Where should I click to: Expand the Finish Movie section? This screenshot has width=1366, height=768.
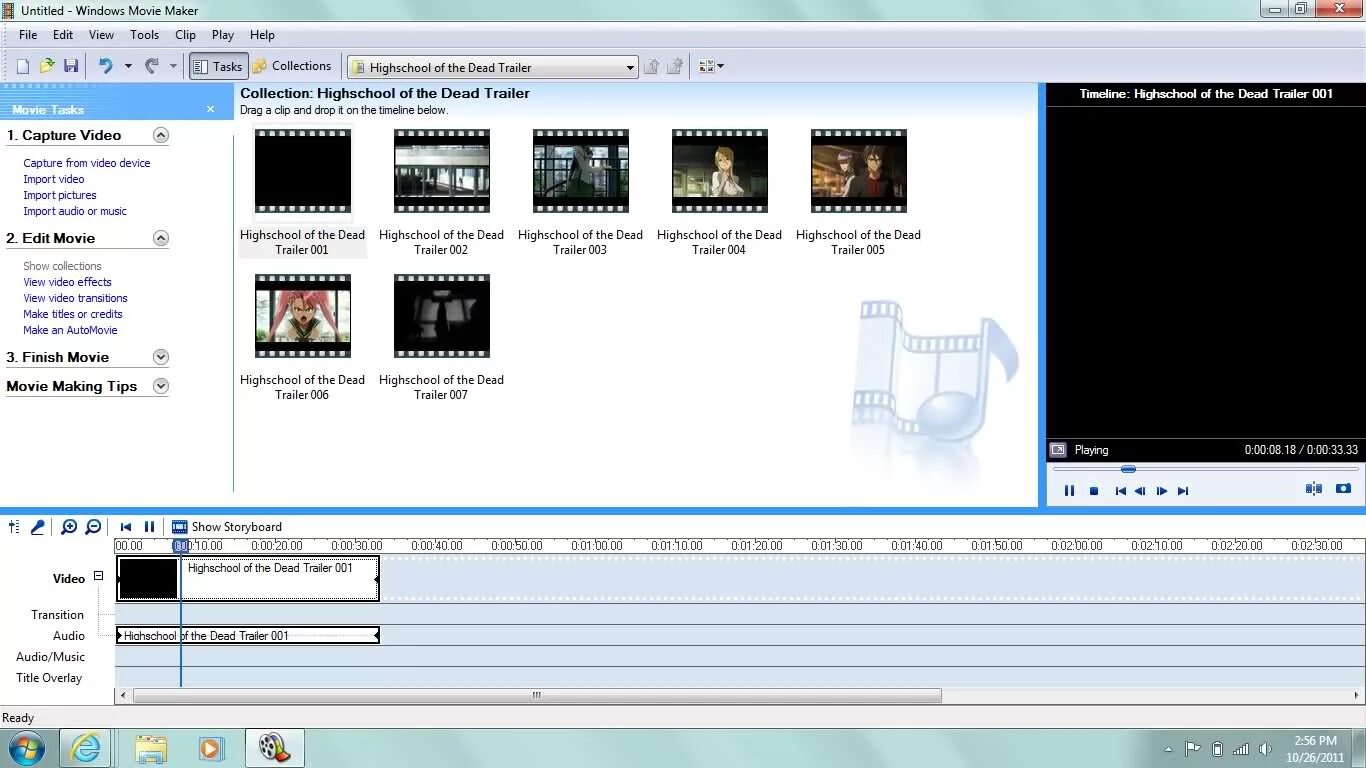point(161,357)
